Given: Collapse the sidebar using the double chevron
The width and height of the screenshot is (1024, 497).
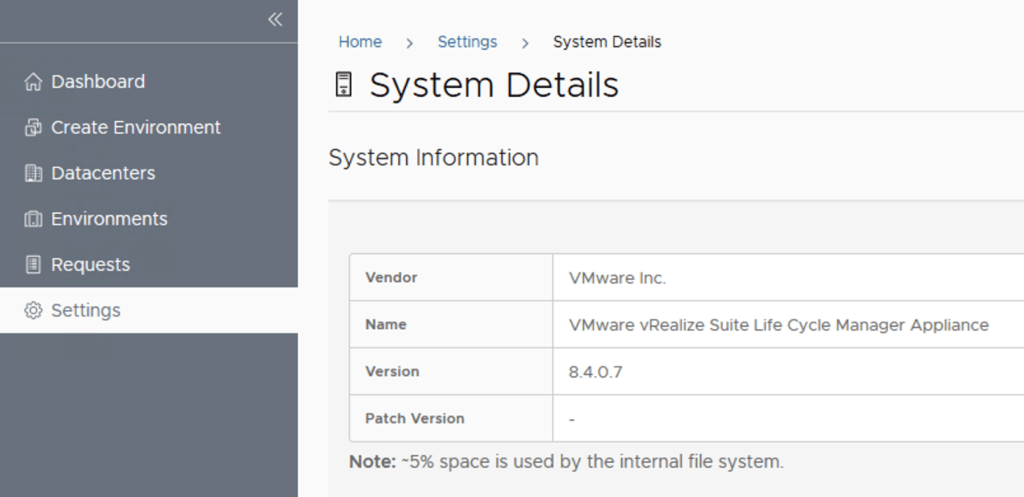Looking at the screenshot, I should (275, 20).
